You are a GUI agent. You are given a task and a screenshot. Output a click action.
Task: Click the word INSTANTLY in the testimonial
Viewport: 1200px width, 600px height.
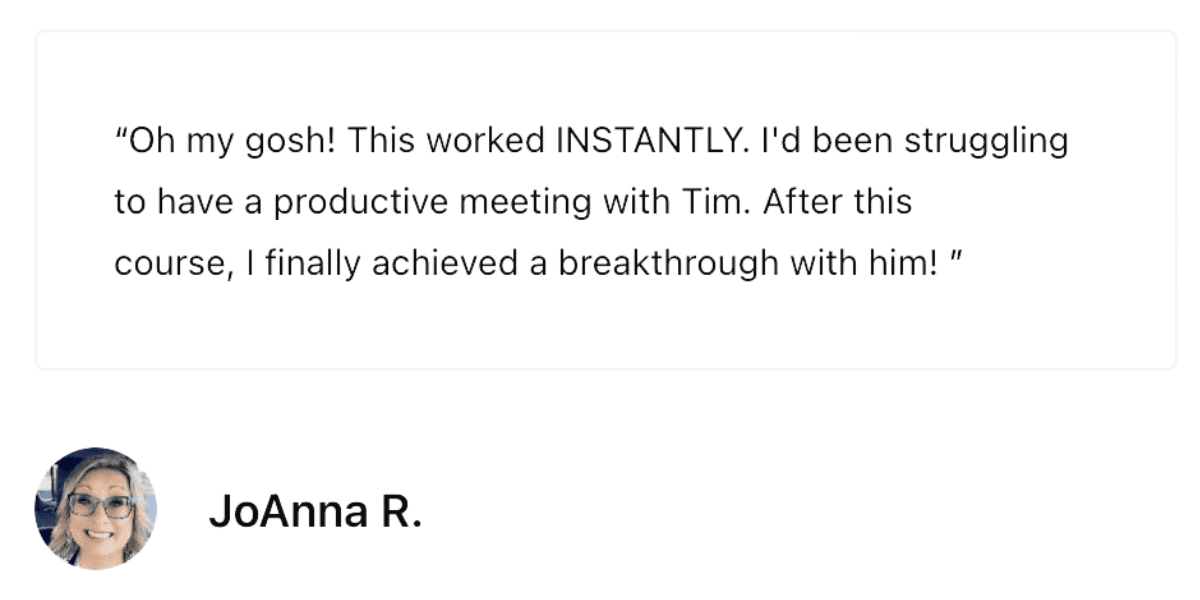tap(651, 142)
